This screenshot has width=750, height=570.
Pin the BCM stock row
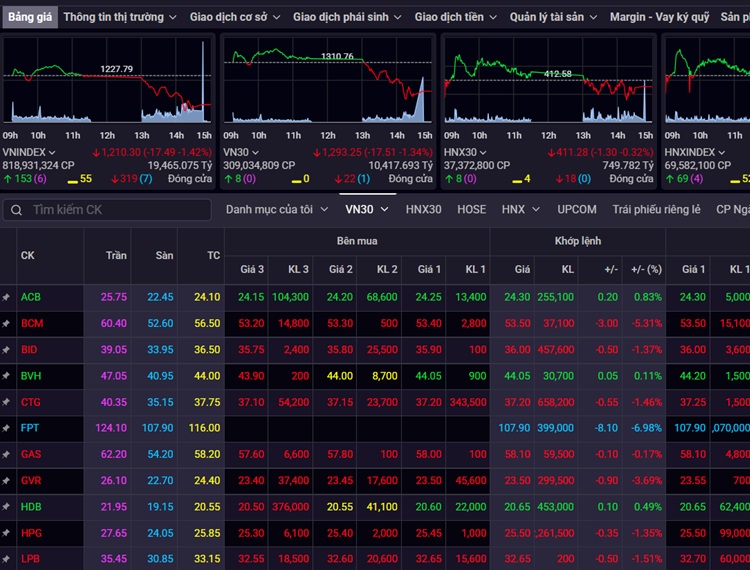[x=6, y=324]
